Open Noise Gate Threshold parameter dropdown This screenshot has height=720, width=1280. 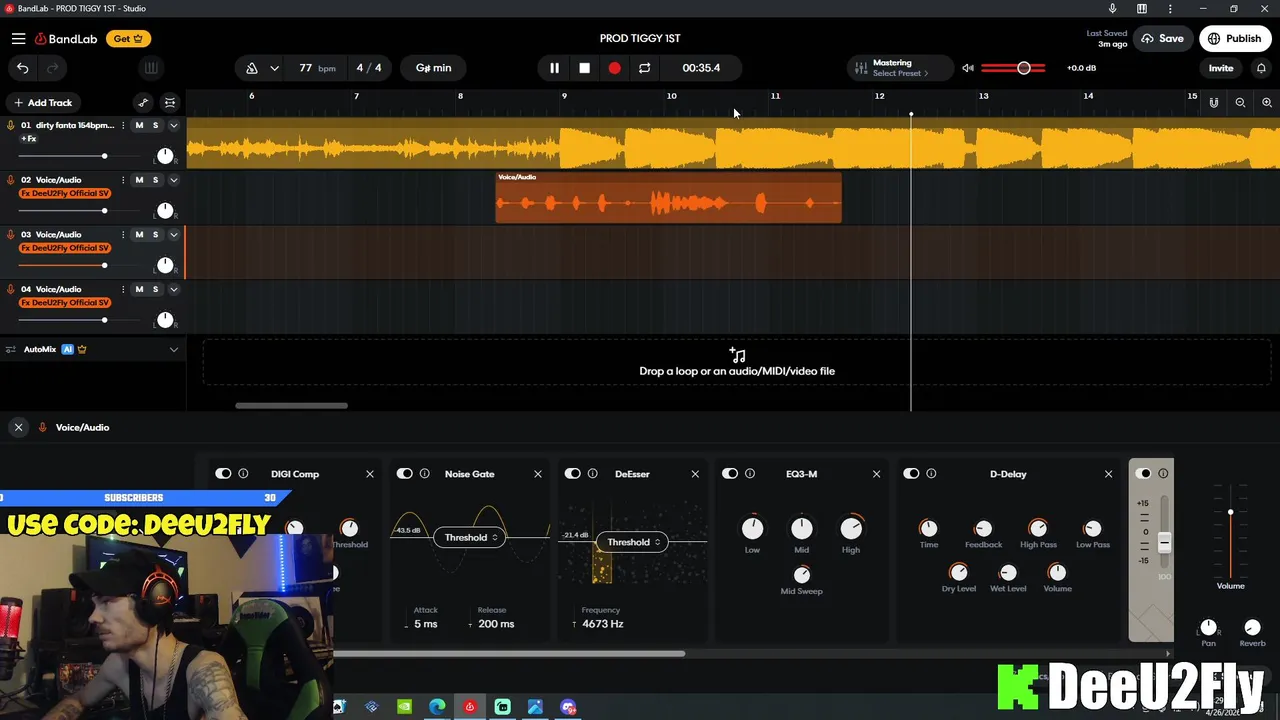pos(470,537)
